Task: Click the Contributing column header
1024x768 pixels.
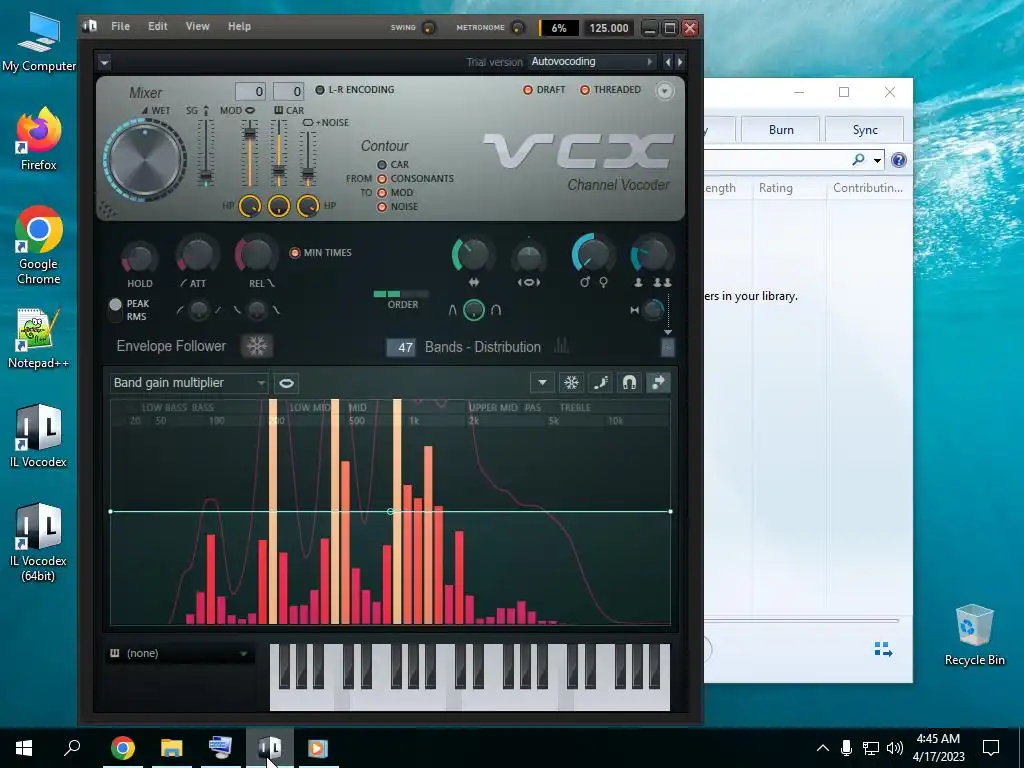Action: 868,188
